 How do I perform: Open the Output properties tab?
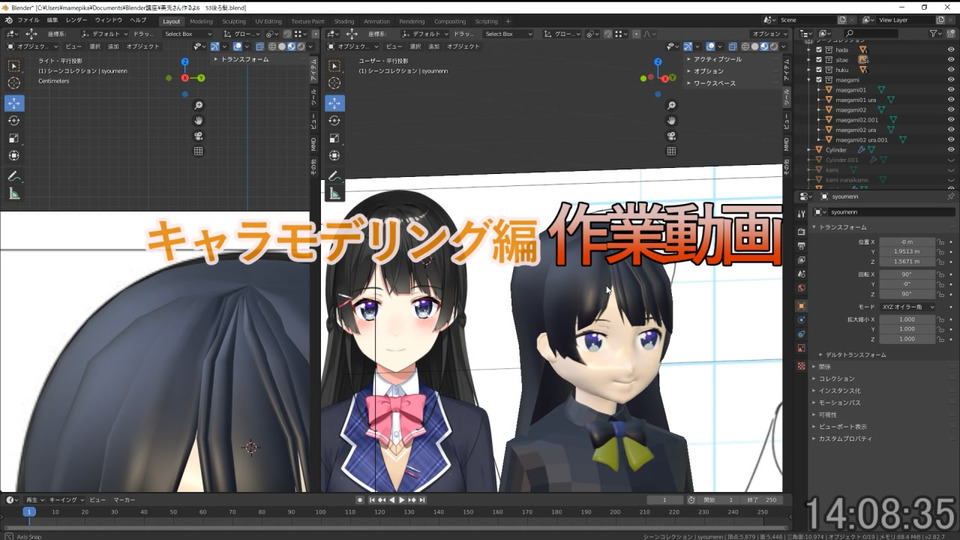801,246
